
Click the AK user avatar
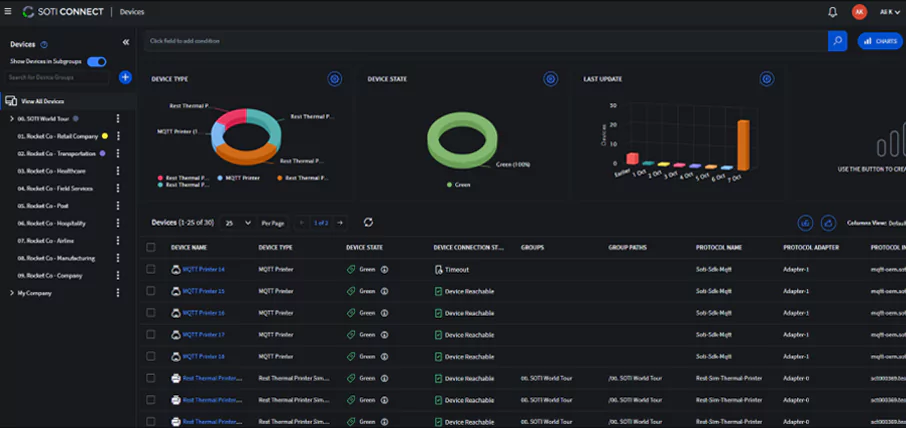[x=859, y=12]
